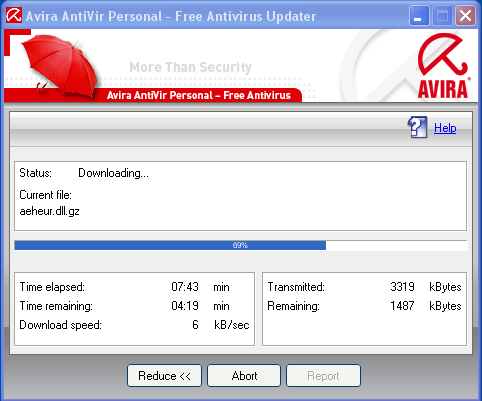
Task: Click the Avira title bar app icon
Action: (x=14, y=15)
